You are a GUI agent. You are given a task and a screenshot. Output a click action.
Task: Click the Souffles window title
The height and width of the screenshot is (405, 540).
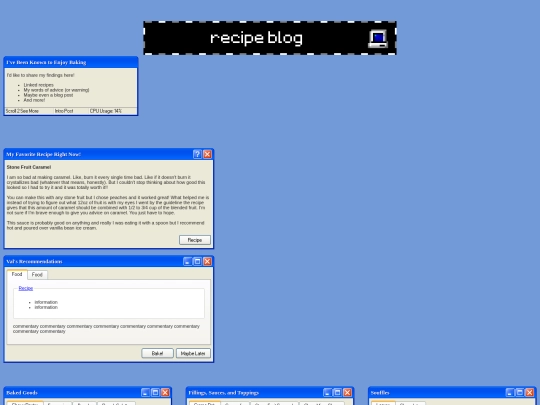pos(380,393)
